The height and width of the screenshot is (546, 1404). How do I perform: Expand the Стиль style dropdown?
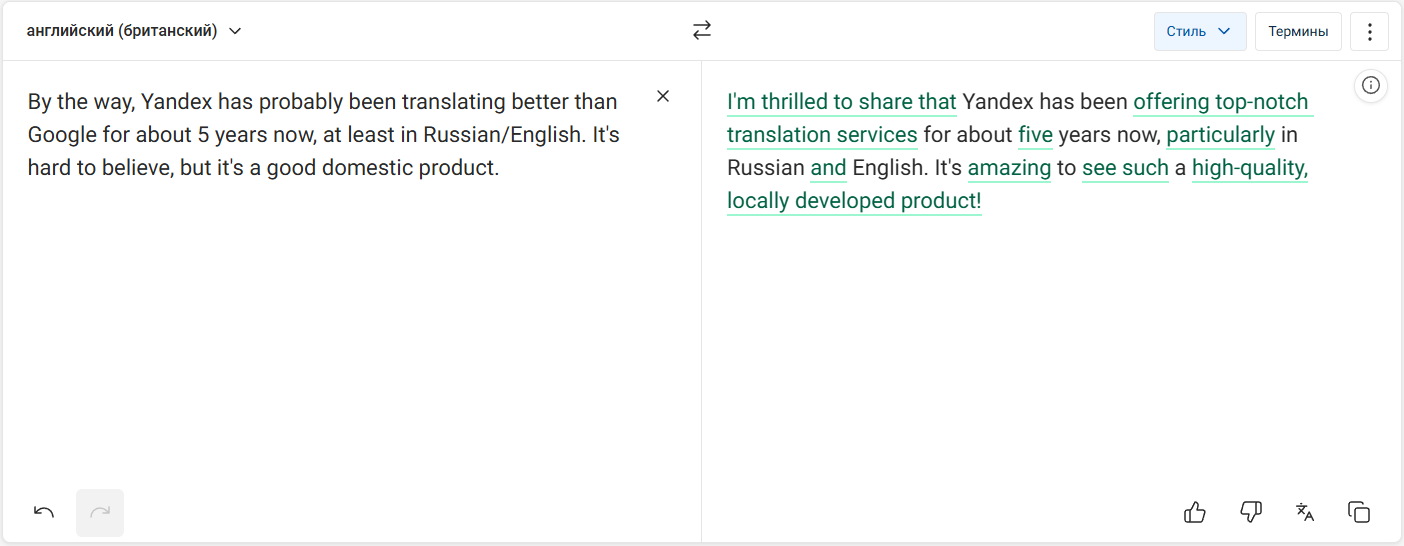[1200, 31]
